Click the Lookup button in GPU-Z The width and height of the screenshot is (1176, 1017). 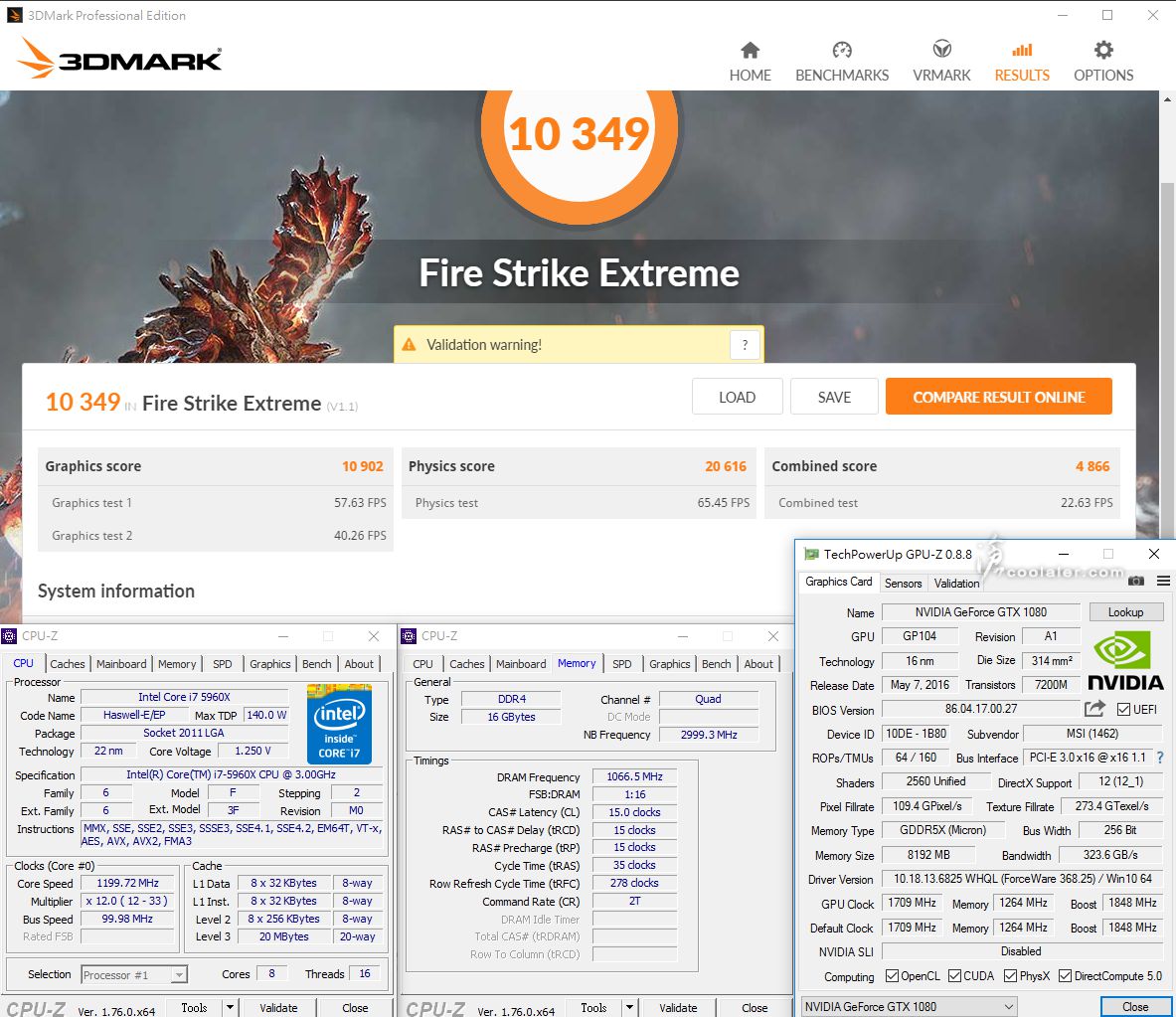[x=1125, y=612]
